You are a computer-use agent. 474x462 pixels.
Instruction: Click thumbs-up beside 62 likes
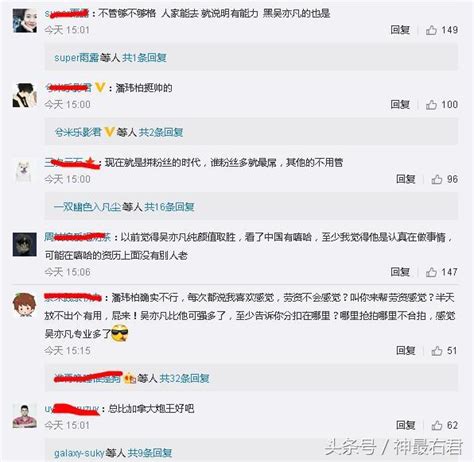coord(437,425)
